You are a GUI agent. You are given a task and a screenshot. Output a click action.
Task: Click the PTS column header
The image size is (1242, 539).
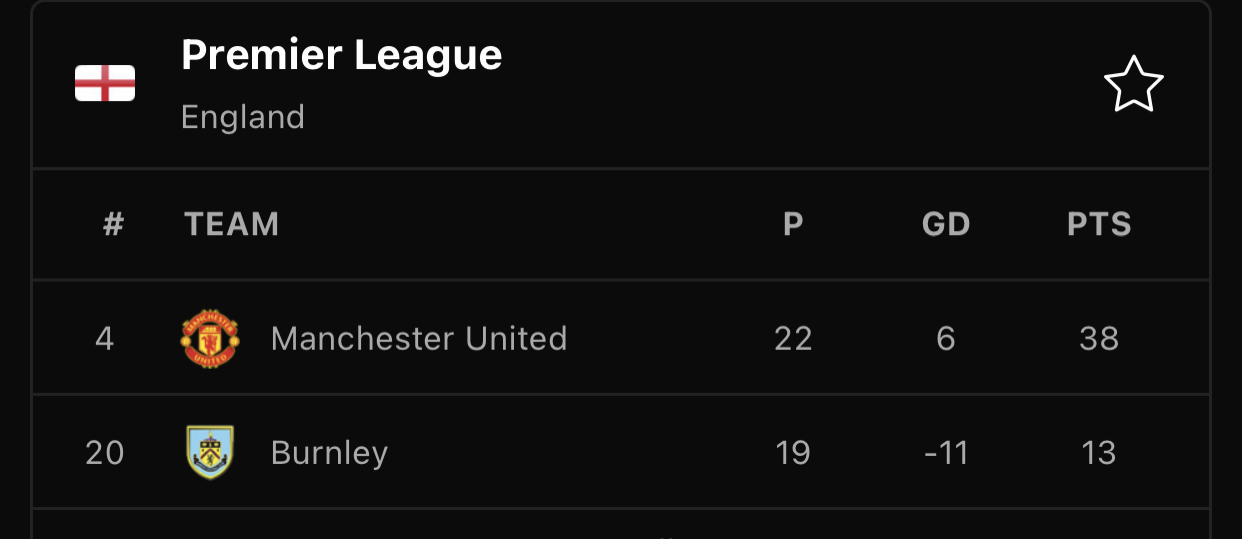1099,224
